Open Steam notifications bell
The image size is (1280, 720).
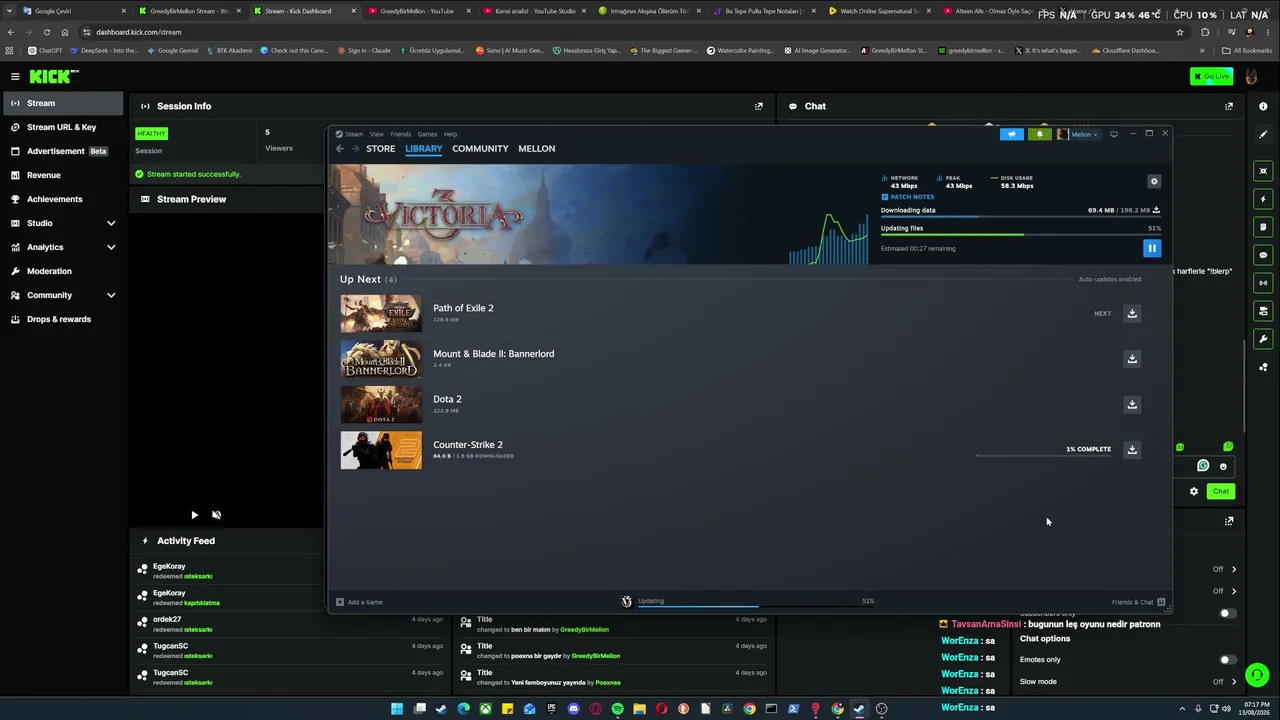tap(1039, 134)
